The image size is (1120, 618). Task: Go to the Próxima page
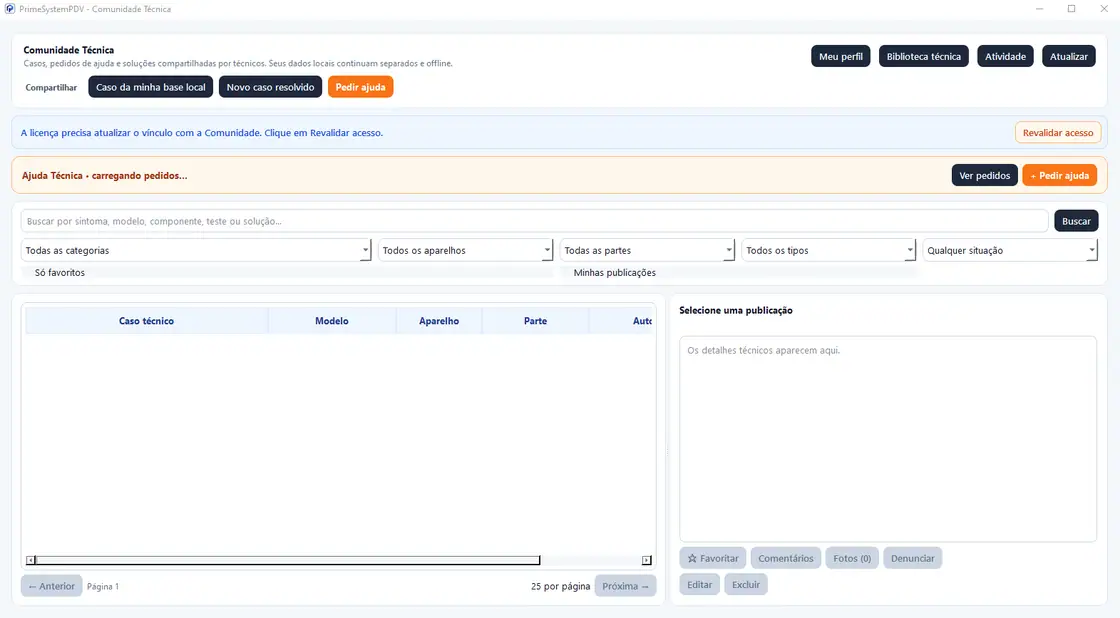click(625, 586)
